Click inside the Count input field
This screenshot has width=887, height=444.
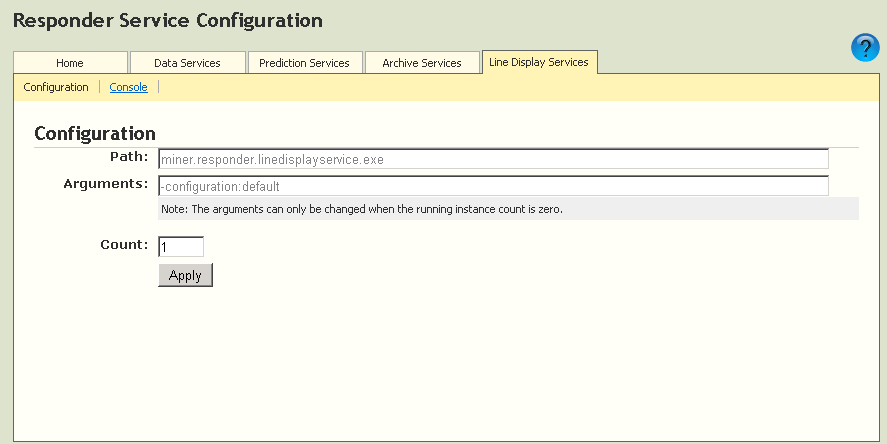click(181, 246)
